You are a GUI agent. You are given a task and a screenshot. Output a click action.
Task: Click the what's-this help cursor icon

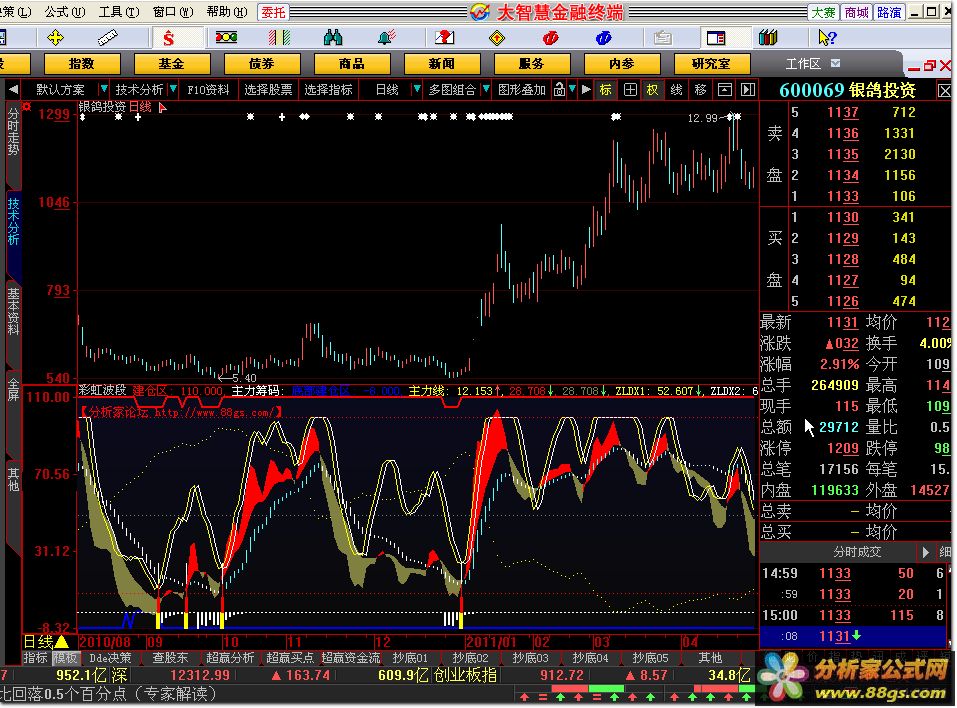(x=826, y=38)
